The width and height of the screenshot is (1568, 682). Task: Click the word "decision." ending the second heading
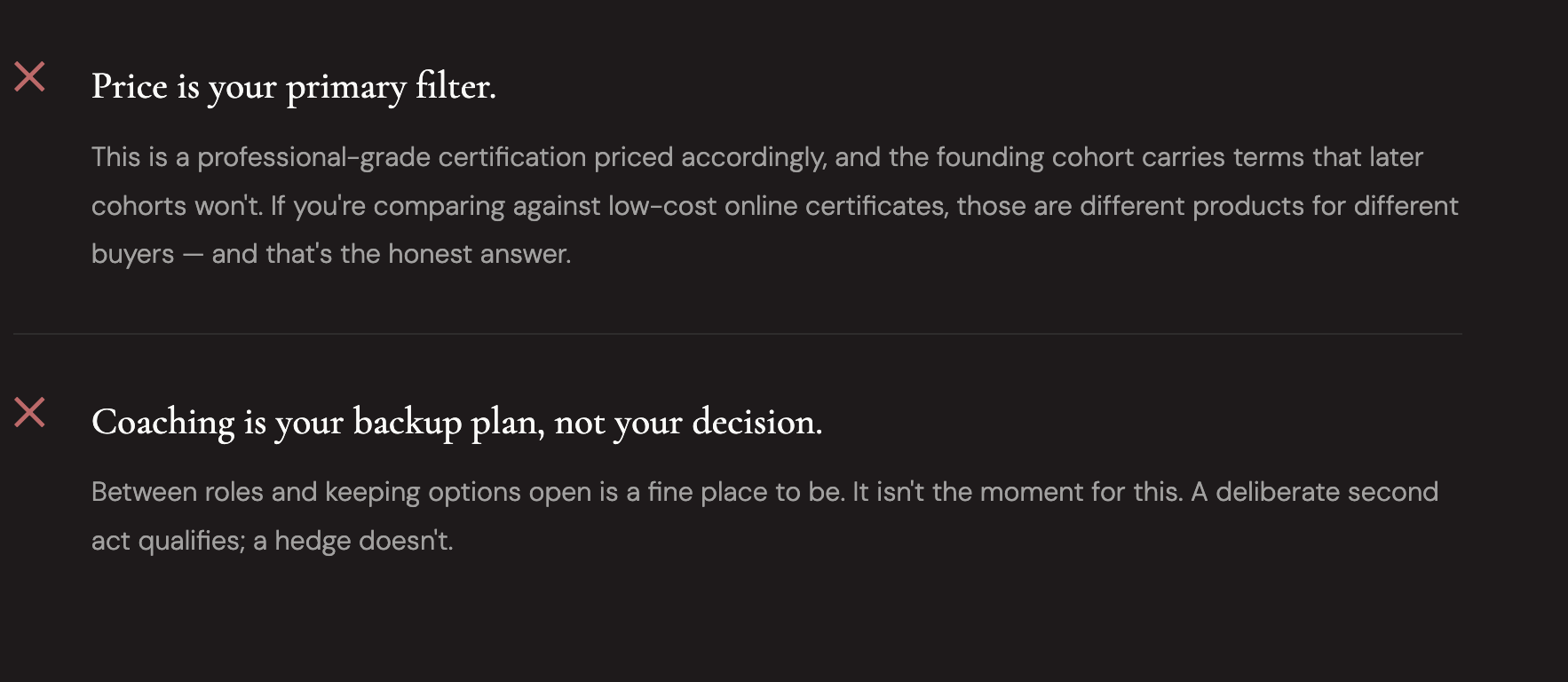click(757, 422)
